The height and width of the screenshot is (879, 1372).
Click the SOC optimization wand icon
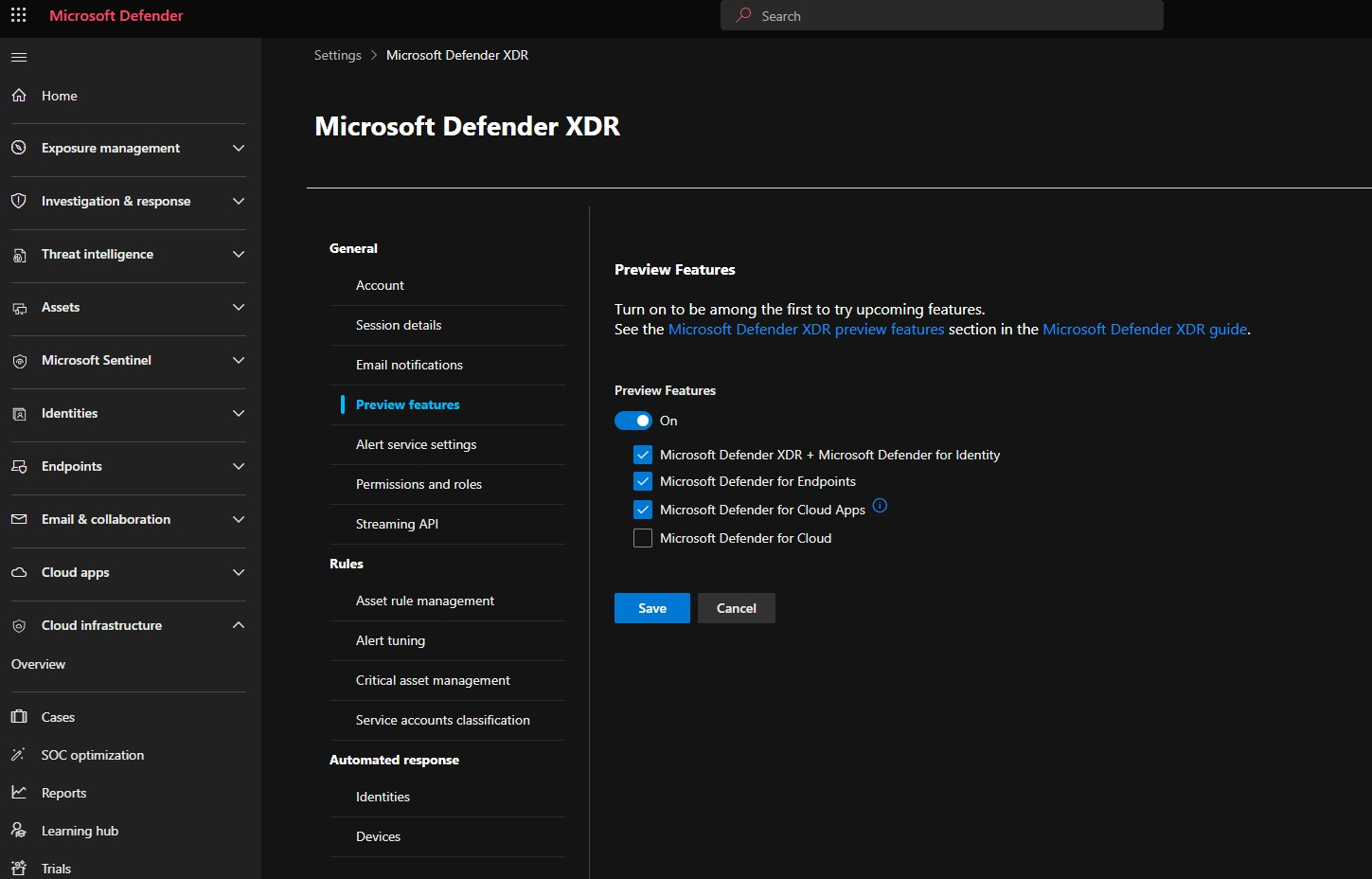click(x=19, y=755)
